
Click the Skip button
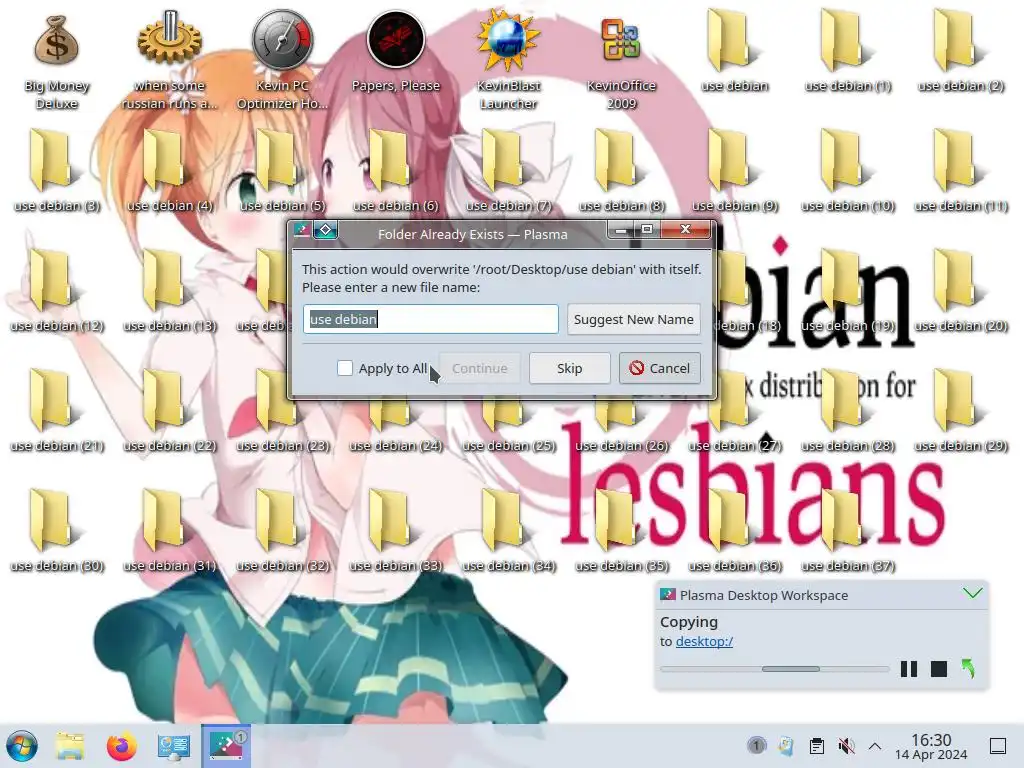569,368
